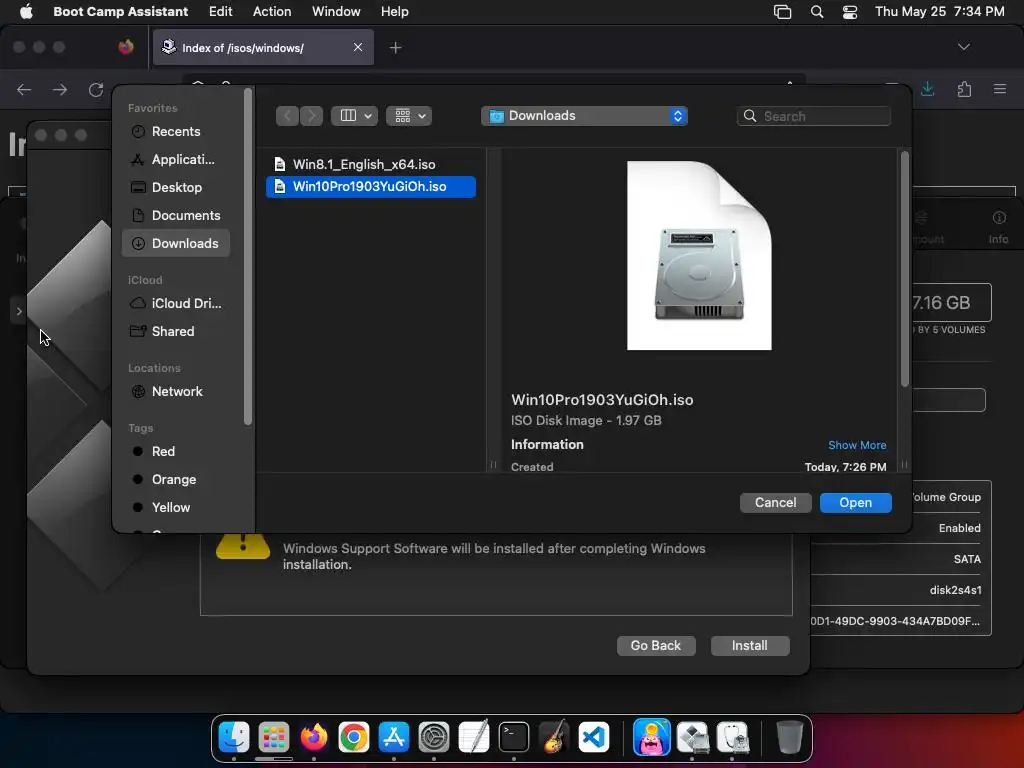The width and height of the screenshot is (1024, 768).
Task: Go to the Desktop folder in the sidebar
Action: (175, 187)
